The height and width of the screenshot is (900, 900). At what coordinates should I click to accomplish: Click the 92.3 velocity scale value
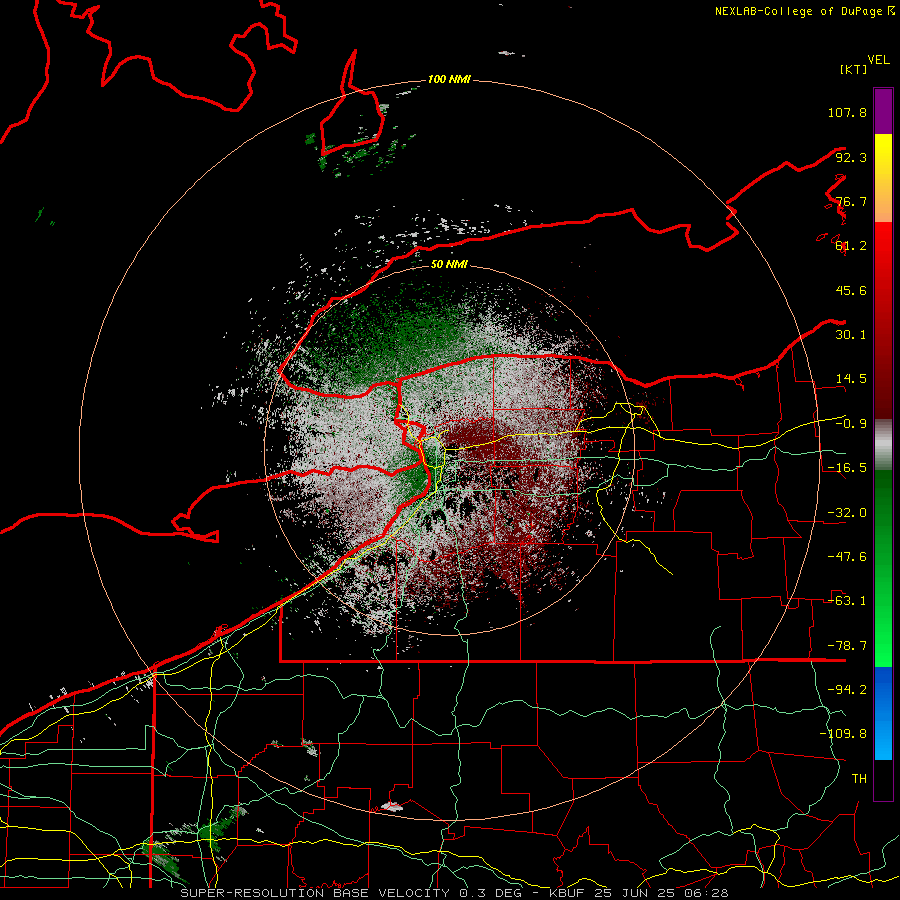851,157
